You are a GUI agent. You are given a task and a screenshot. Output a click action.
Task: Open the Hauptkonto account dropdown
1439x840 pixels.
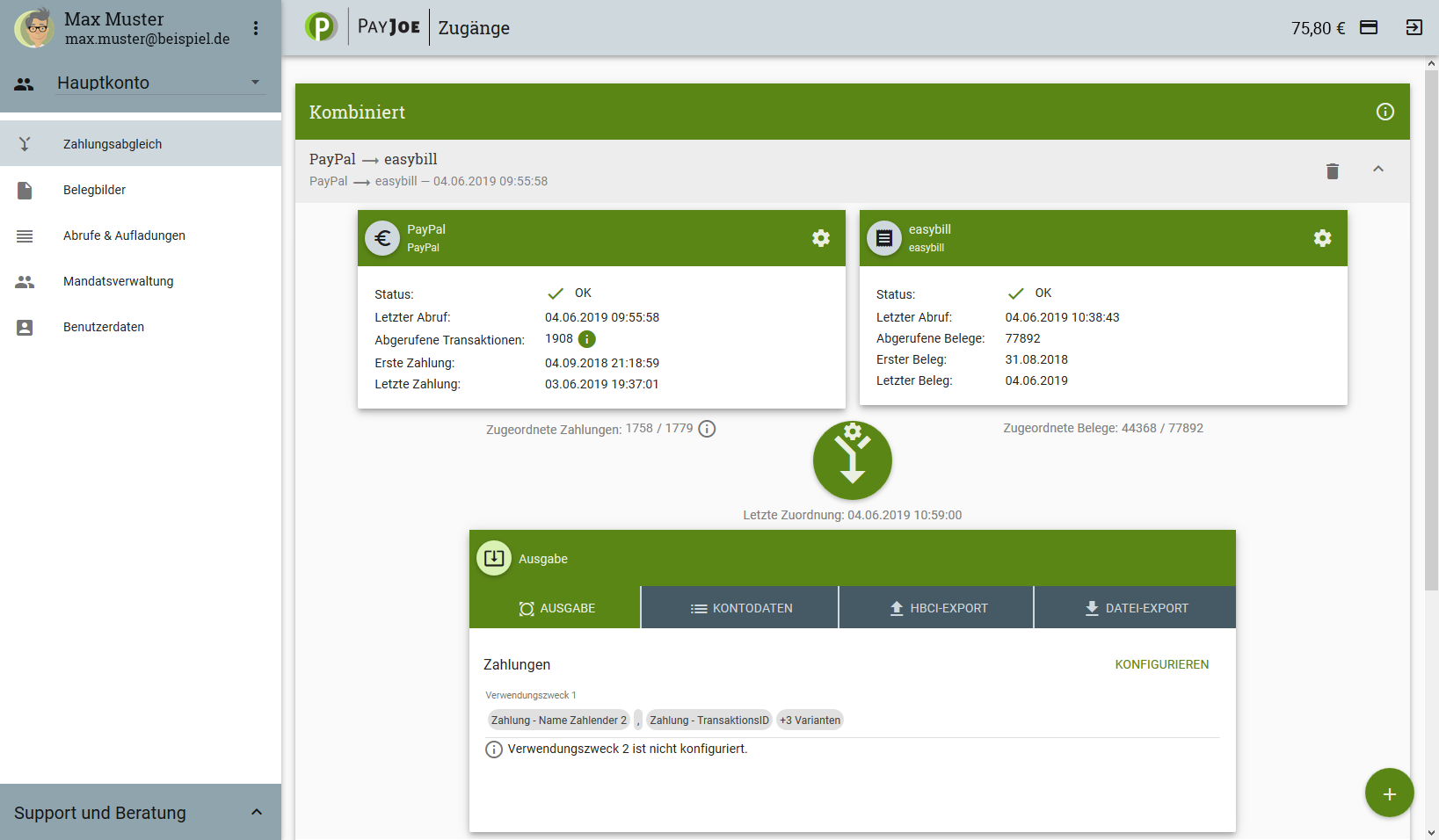(x=158, y=83)
